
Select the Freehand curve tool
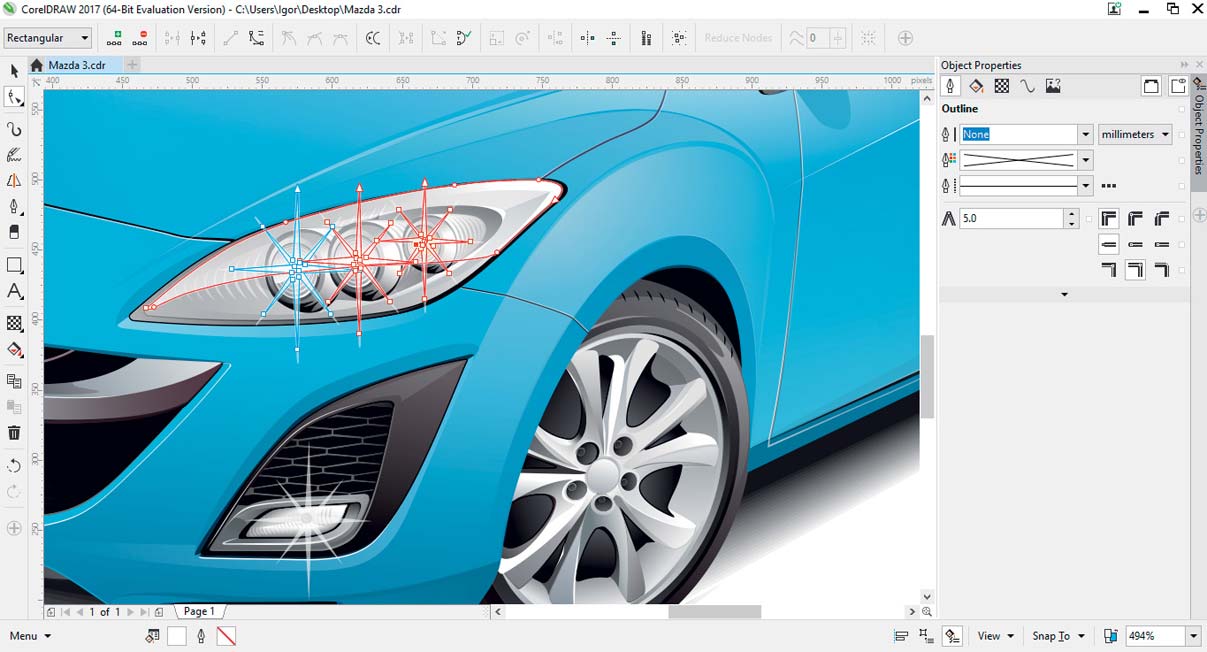point(14,129)
